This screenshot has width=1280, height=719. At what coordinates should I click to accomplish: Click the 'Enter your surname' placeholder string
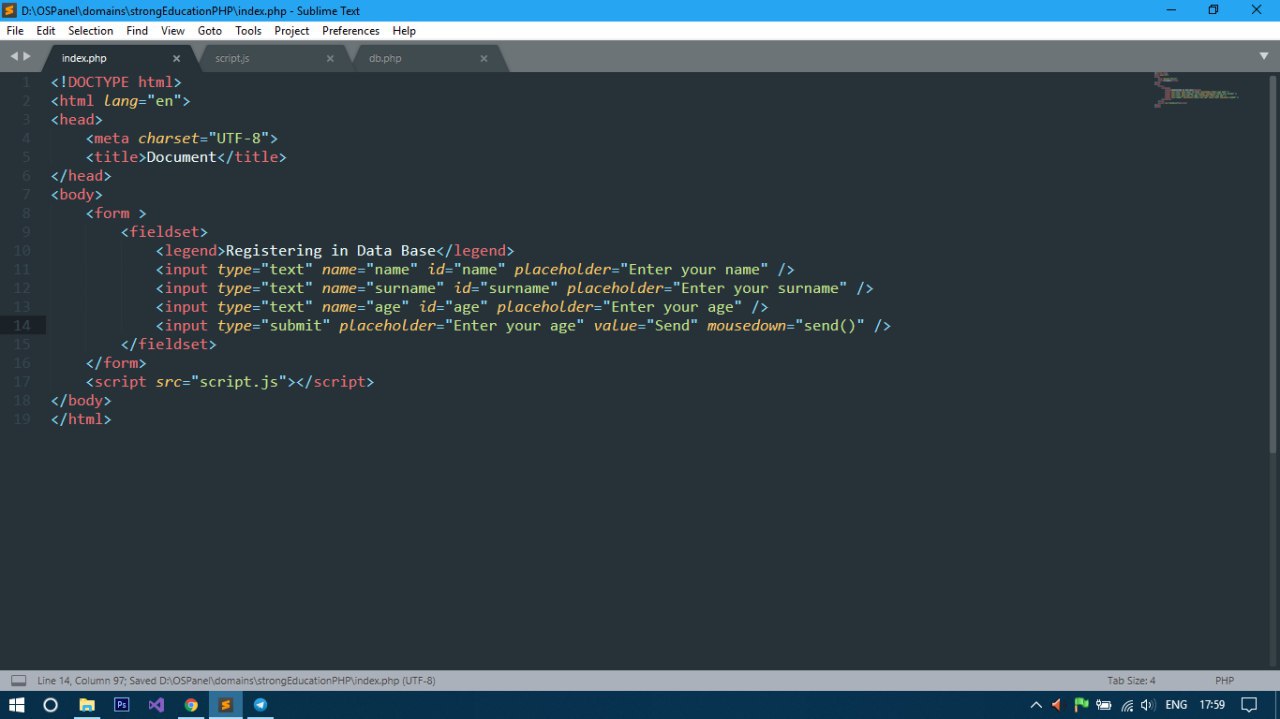click(760, 288)
